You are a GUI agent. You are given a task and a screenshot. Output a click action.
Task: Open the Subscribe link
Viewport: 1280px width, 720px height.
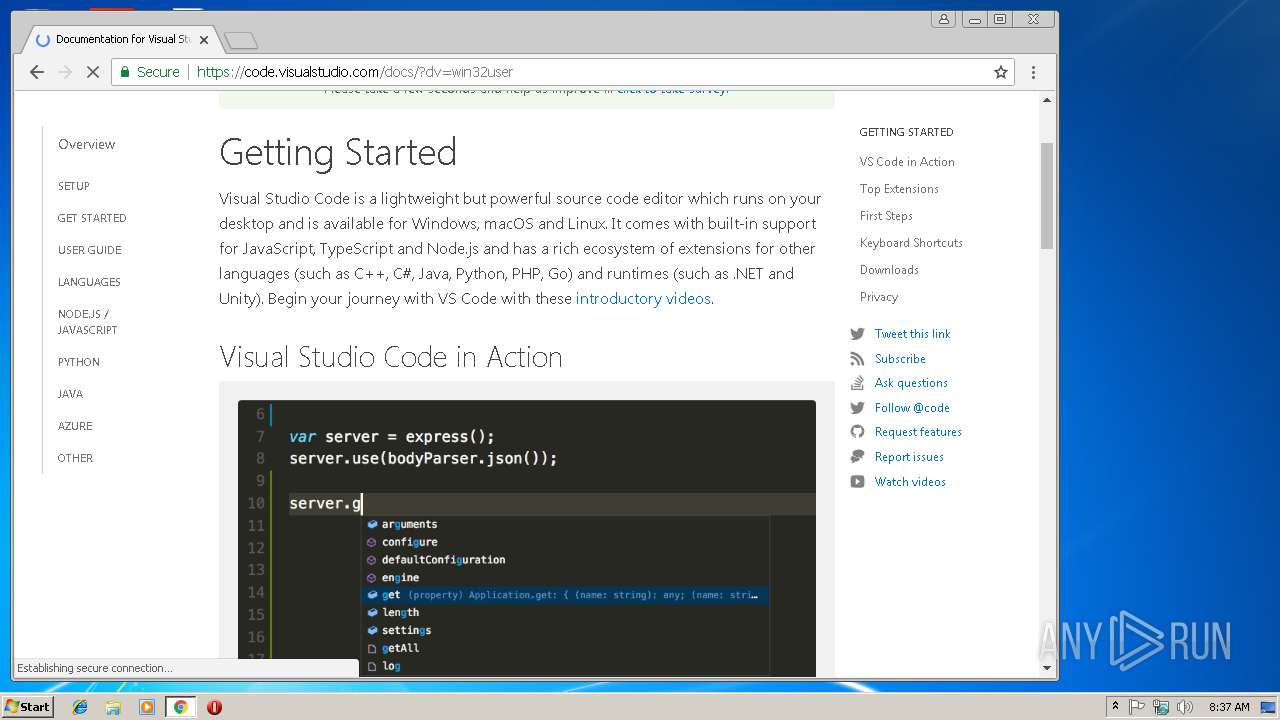pos(900,359)
